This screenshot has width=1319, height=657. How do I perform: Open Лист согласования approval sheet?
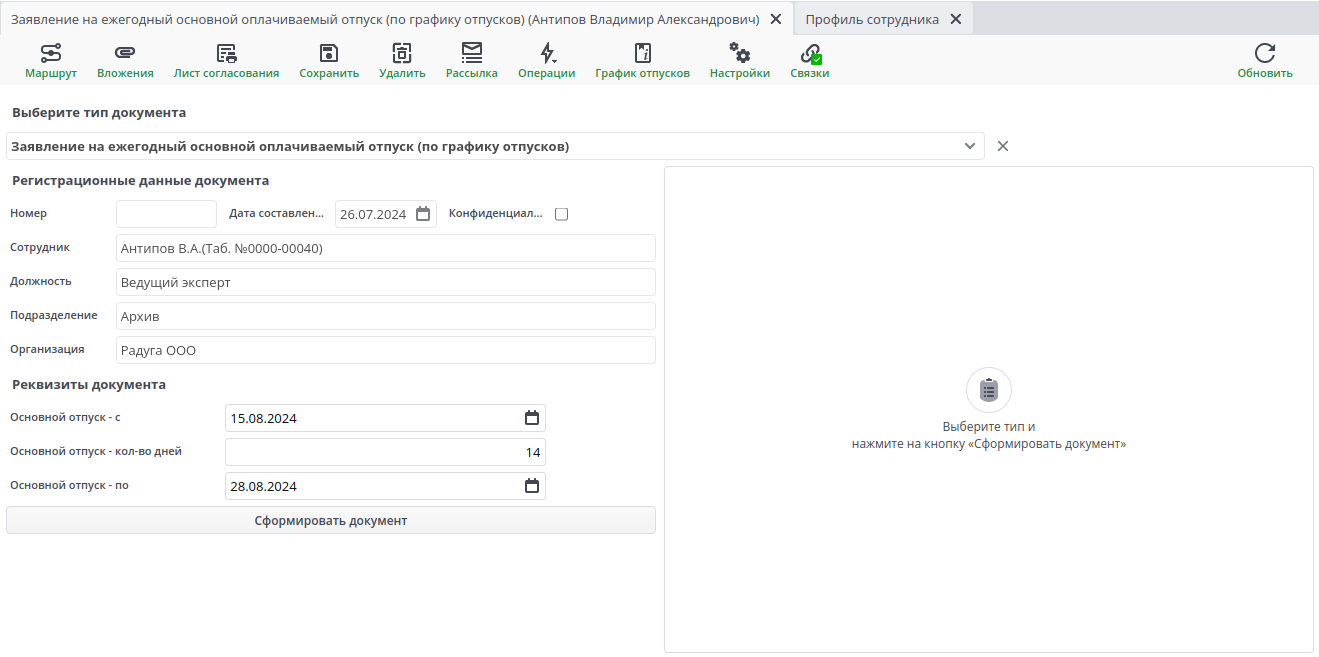point(226,61)
